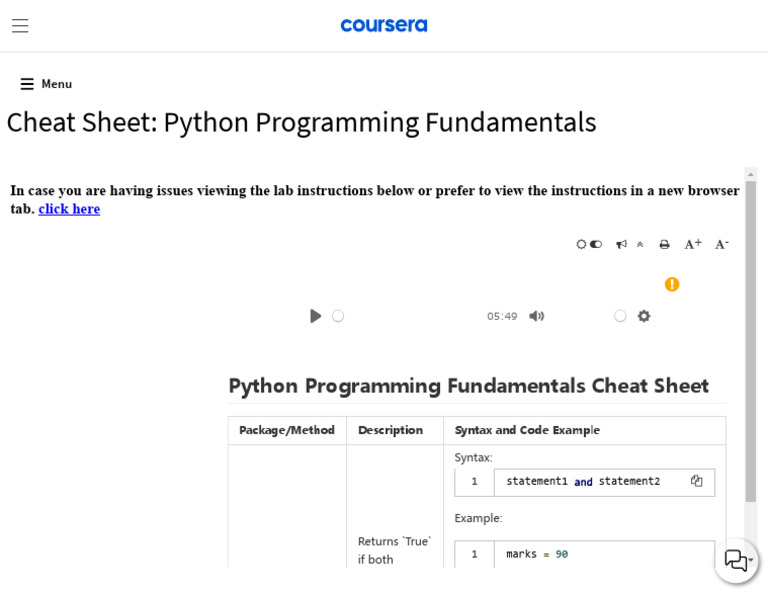768x594 pixels.
Task: Decrease font size with A- button
Action: point(721,244)
